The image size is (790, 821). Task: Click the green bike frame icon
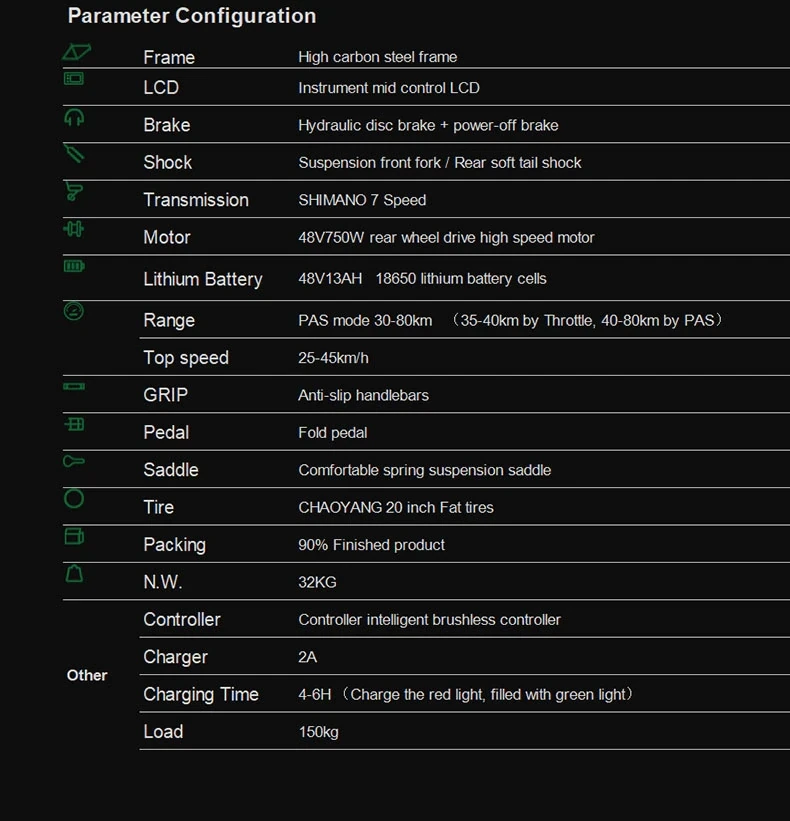coord(76,52)
